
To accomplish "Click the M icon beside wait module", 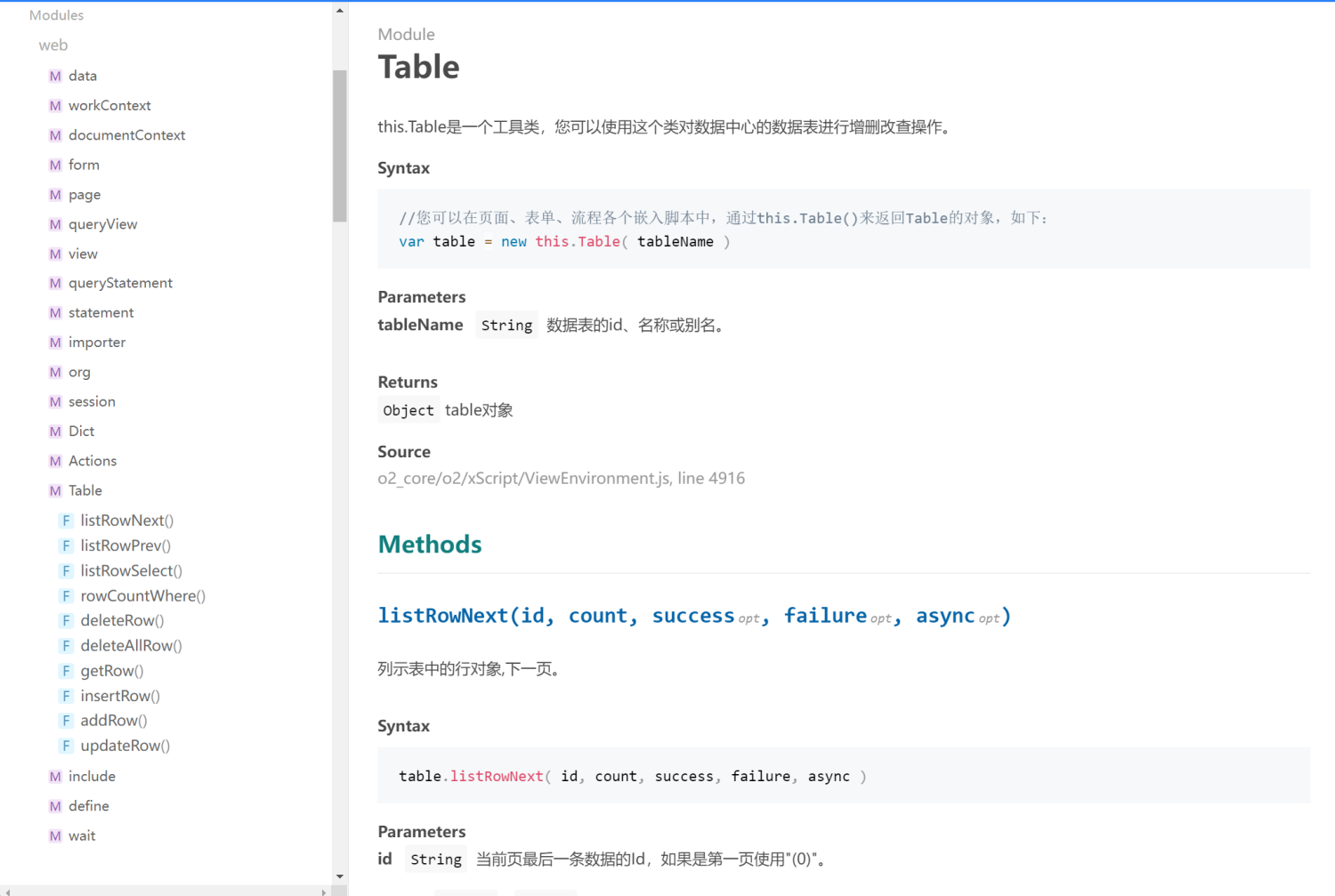I will 55,836.
